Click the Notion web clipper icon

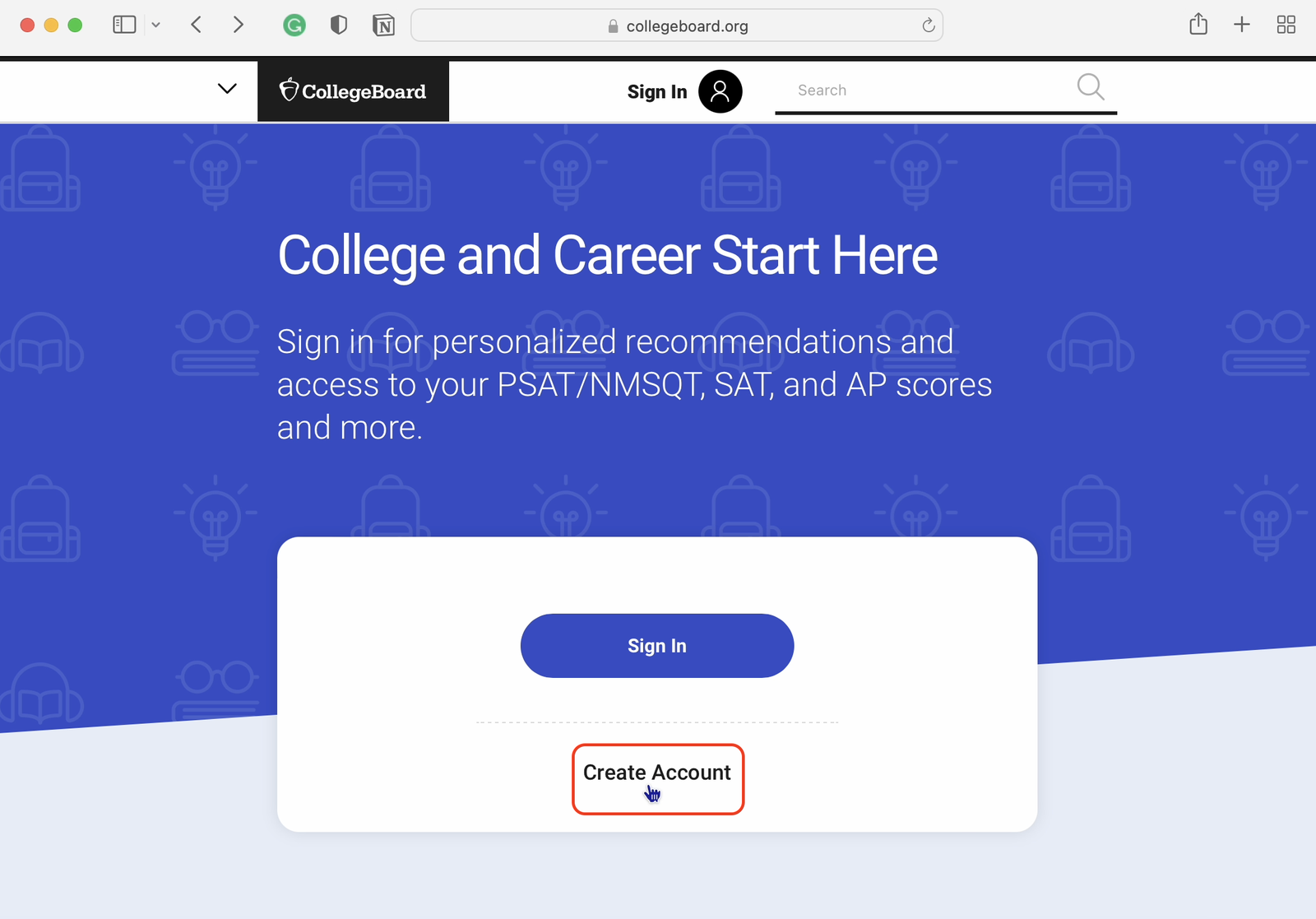(x=383, y=26)
